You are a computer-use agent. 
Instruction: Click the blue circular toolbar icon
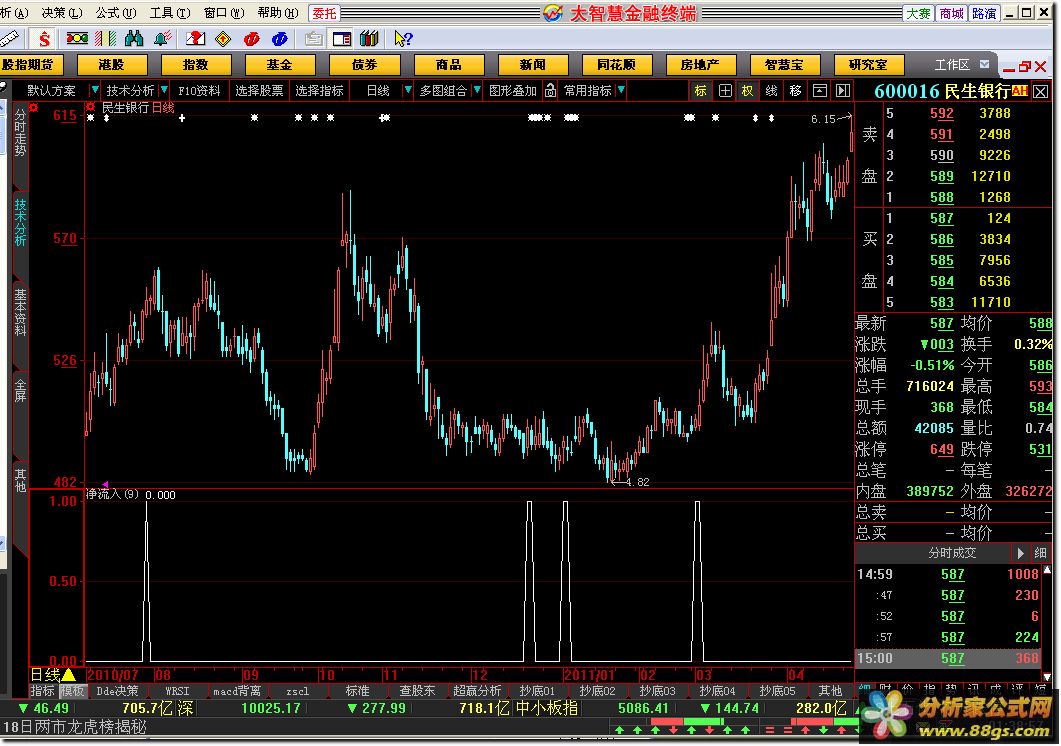pyautogui.click(x=279, y=39)
